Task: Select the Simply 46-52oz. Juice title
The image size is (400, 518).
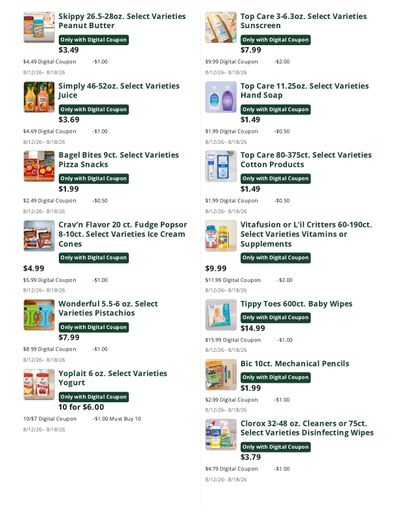Action: pyautogui.click(x=119, y=90)
